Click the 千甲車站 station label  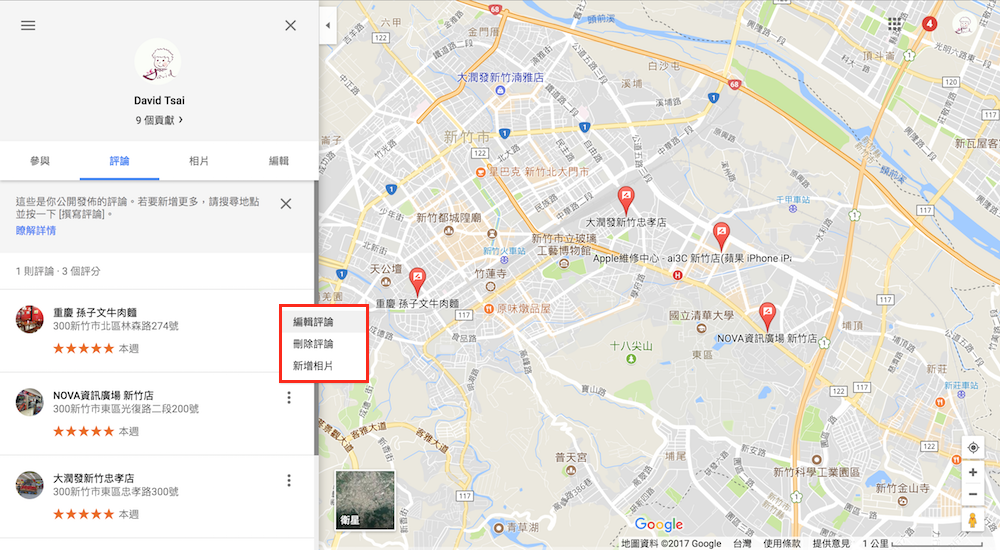point(793,200)
